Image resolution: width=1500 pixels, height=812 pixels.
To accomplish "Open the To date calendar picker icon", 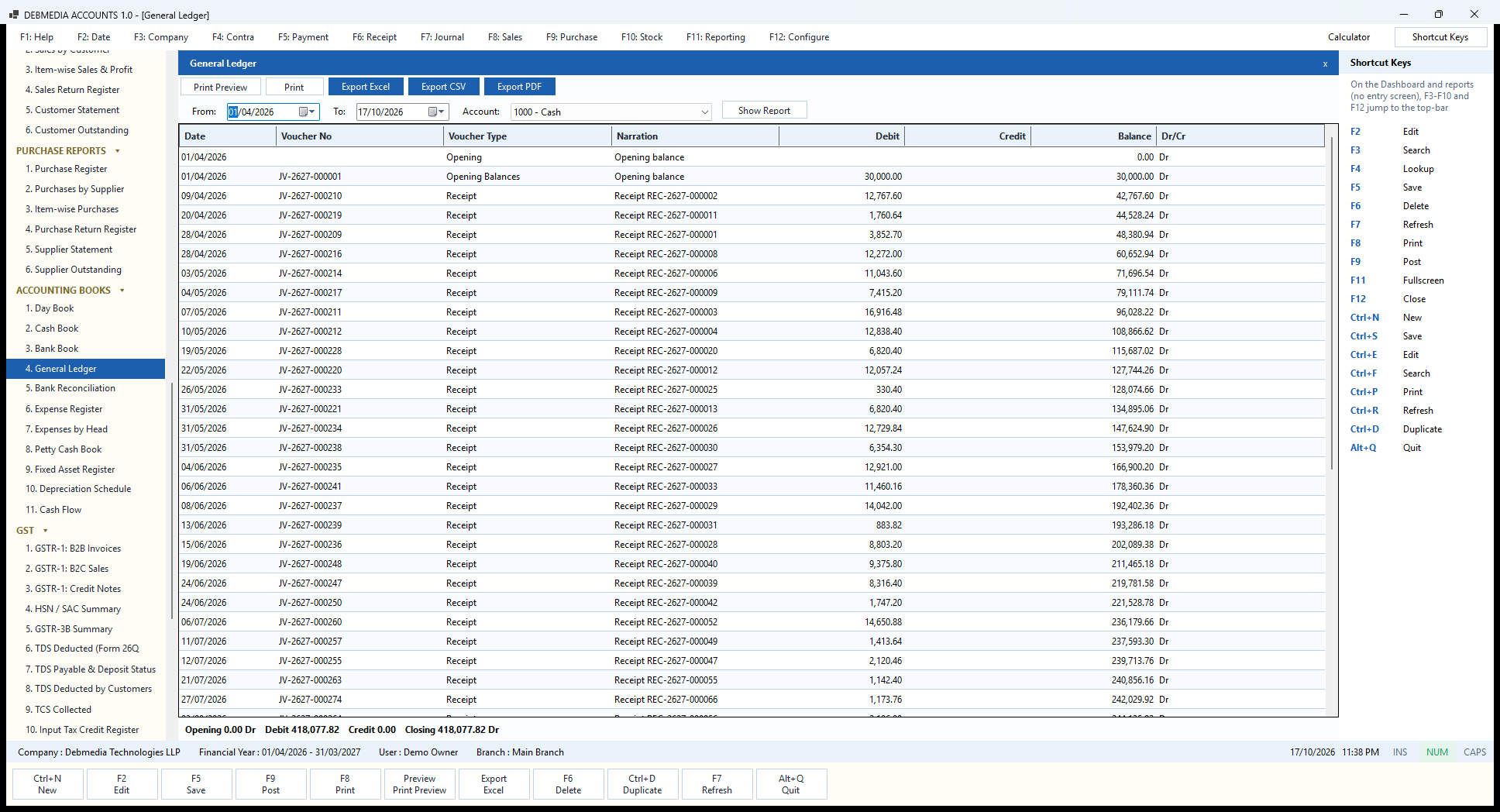I will (x=432, y=112).
